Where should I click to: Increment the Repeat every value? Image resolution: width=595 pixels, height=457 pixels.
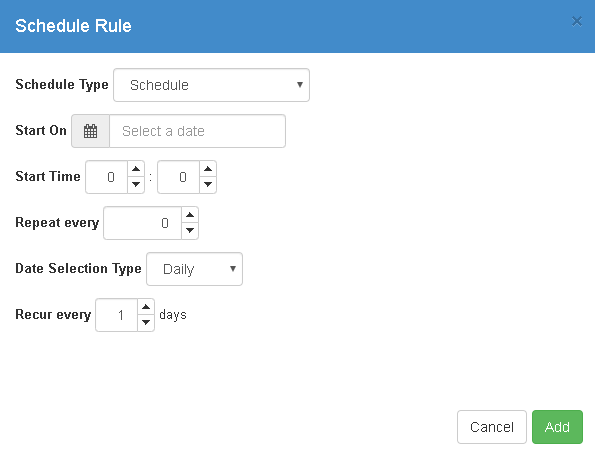[190, 215]
